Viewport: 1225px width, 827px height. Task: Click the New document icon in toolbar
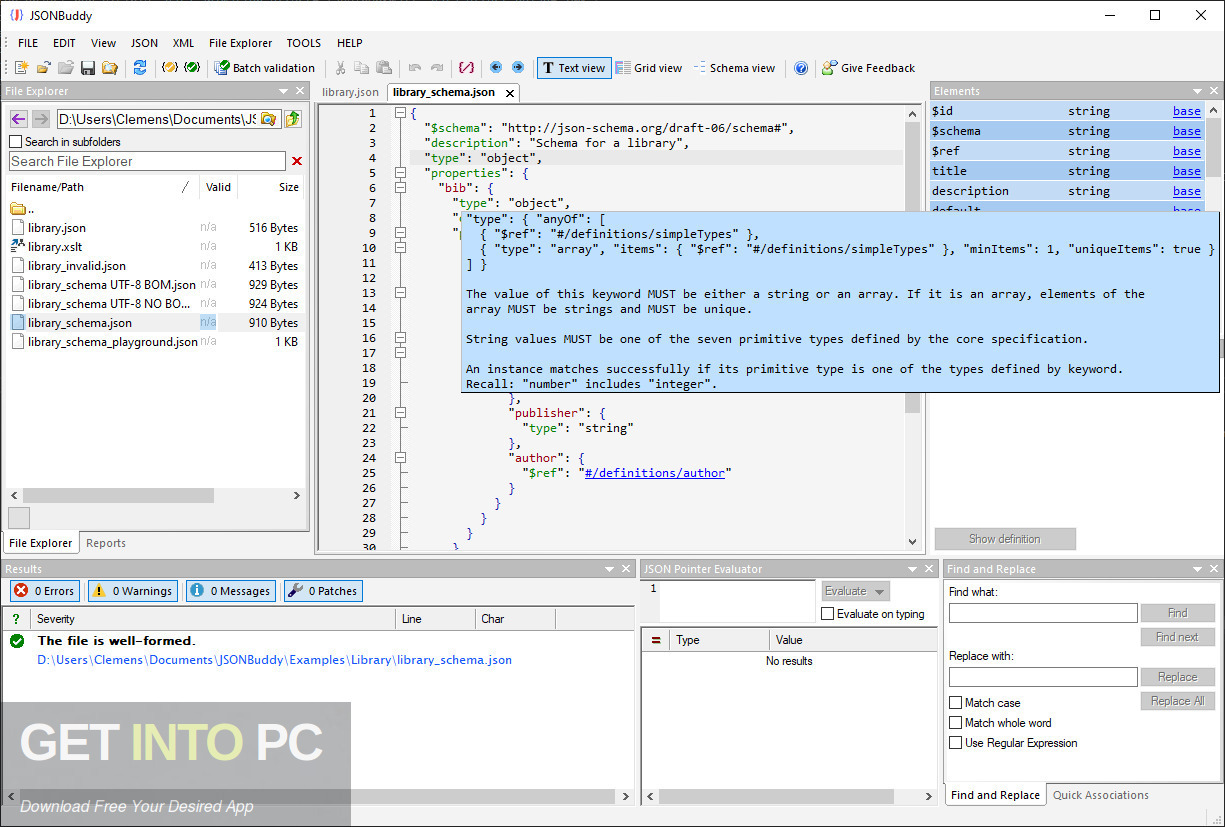(x=21, y=68)
